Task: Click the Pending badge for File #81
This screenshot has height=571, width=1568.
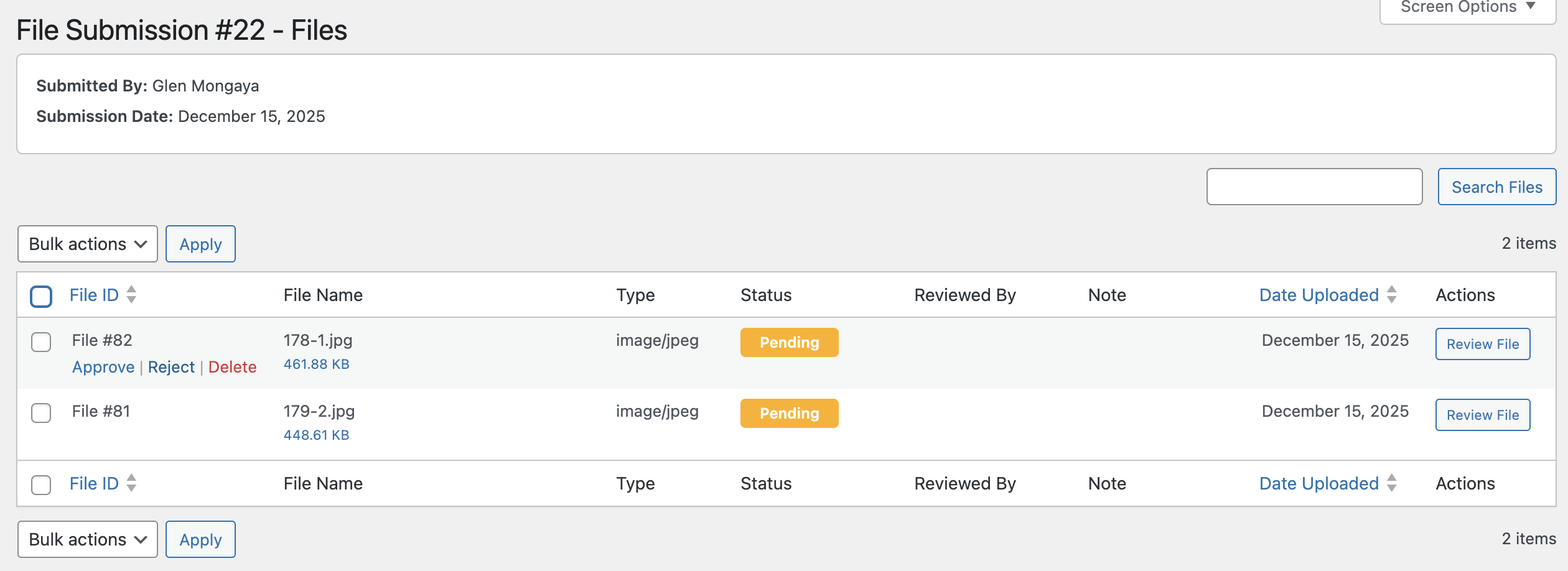Action: pyautogui.click(x=789, y=413)
